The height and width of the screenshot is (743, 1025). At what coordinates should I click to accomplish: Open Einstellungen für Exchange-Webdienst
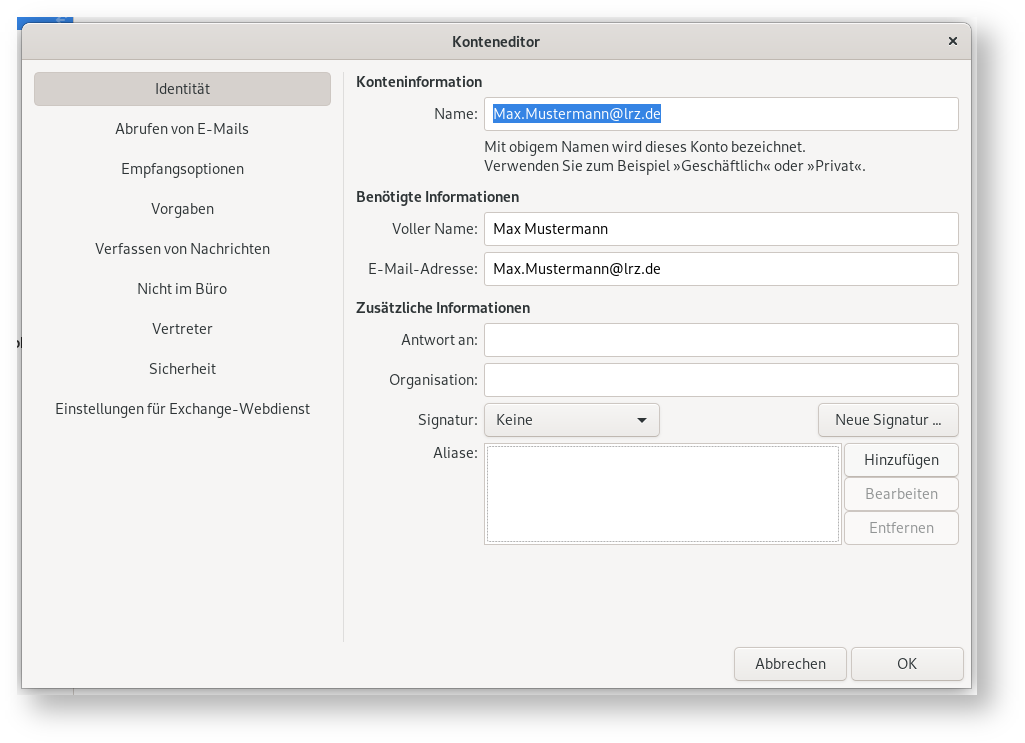[182, 409]
